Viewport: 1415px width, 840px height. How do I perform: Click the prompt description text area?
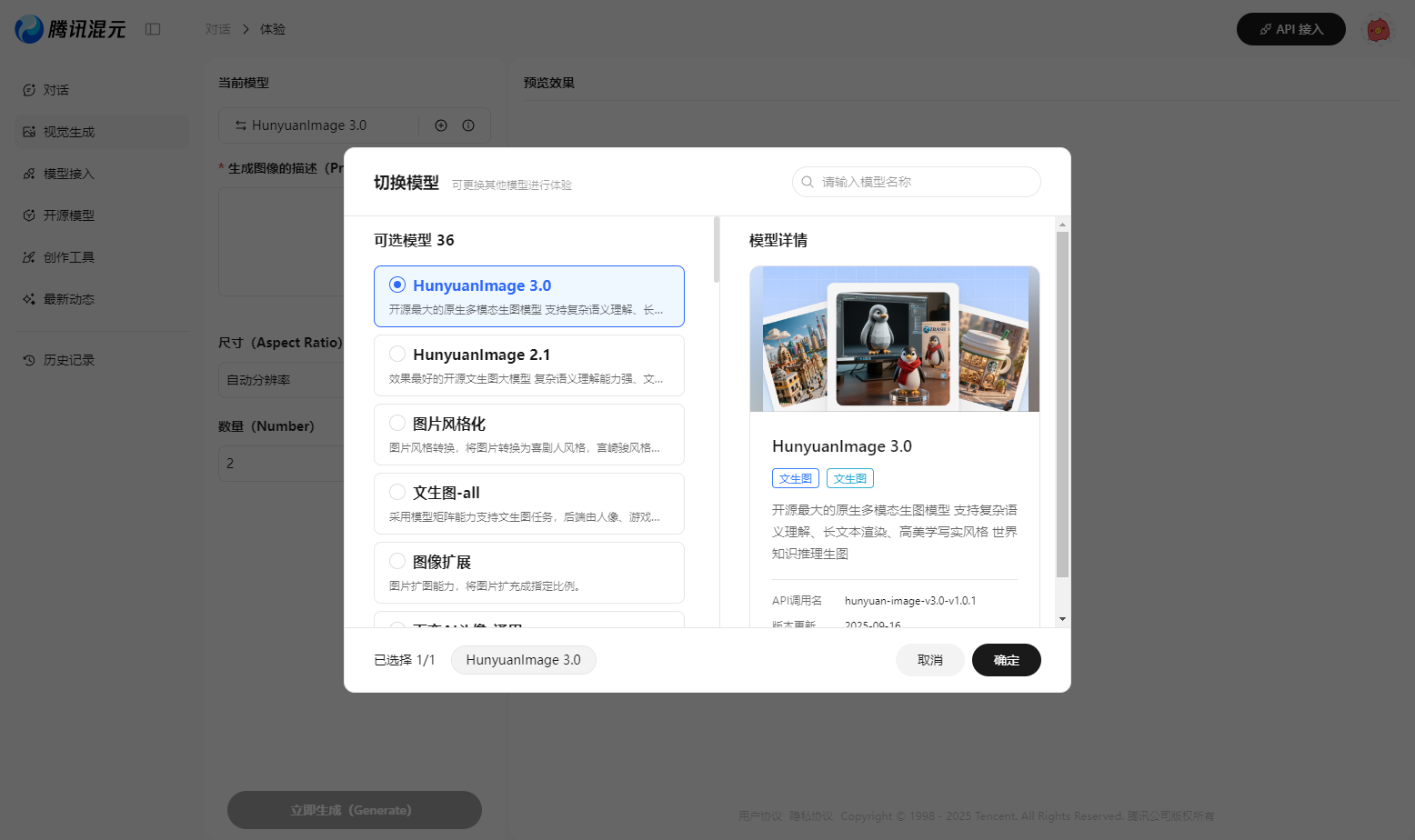[282, 242]
